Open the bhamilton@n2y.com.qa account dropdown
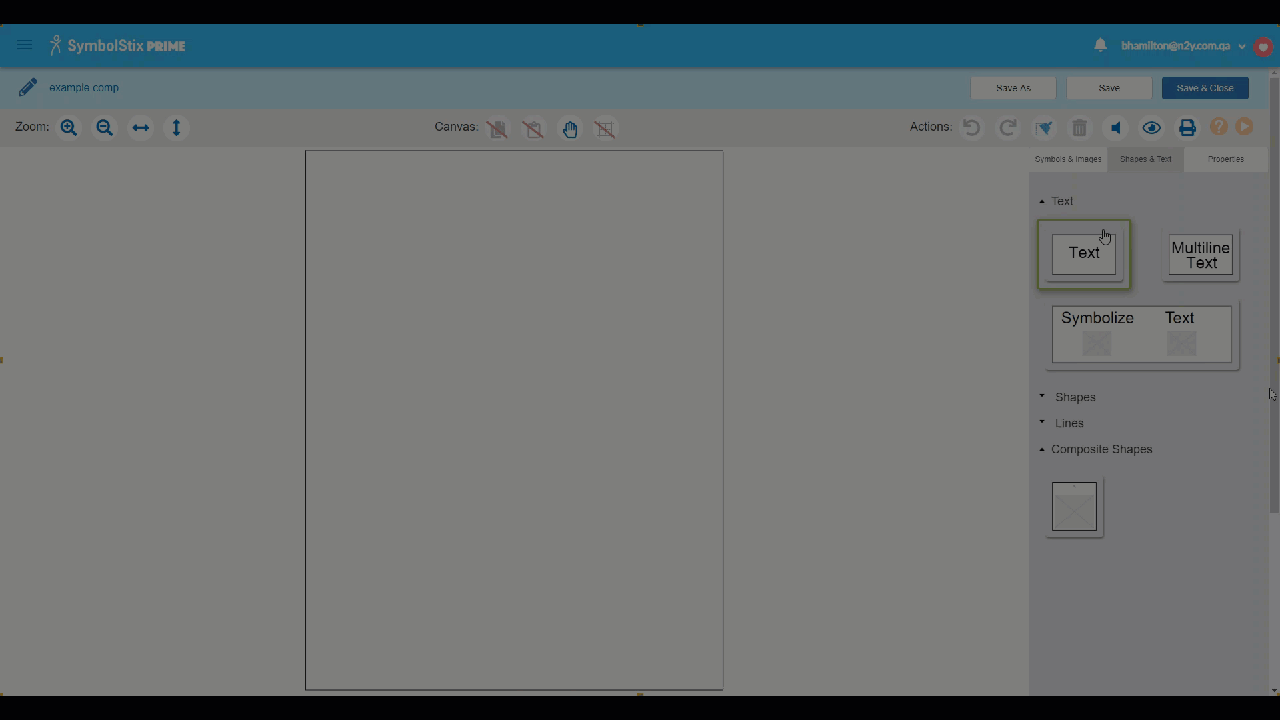Screen dimensions: 1280x720 tap(1183, 46)
